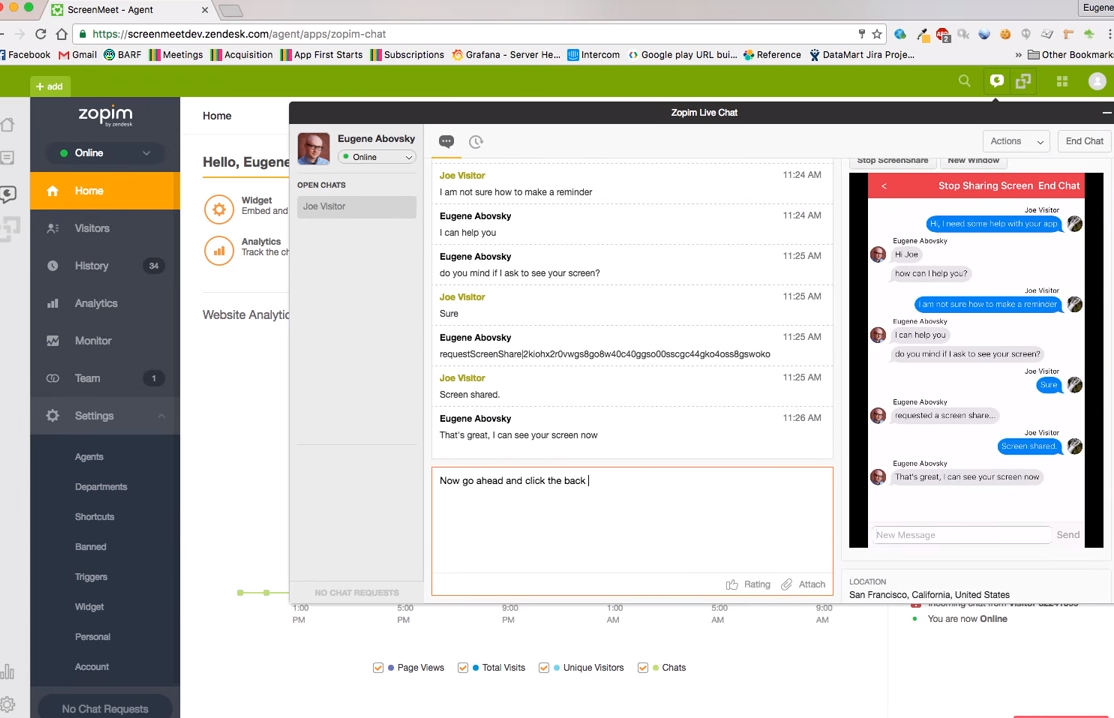Click Eugene Abovsky's profile photo
This screenshot has height=718, width=1114.
tap(313, 148)
